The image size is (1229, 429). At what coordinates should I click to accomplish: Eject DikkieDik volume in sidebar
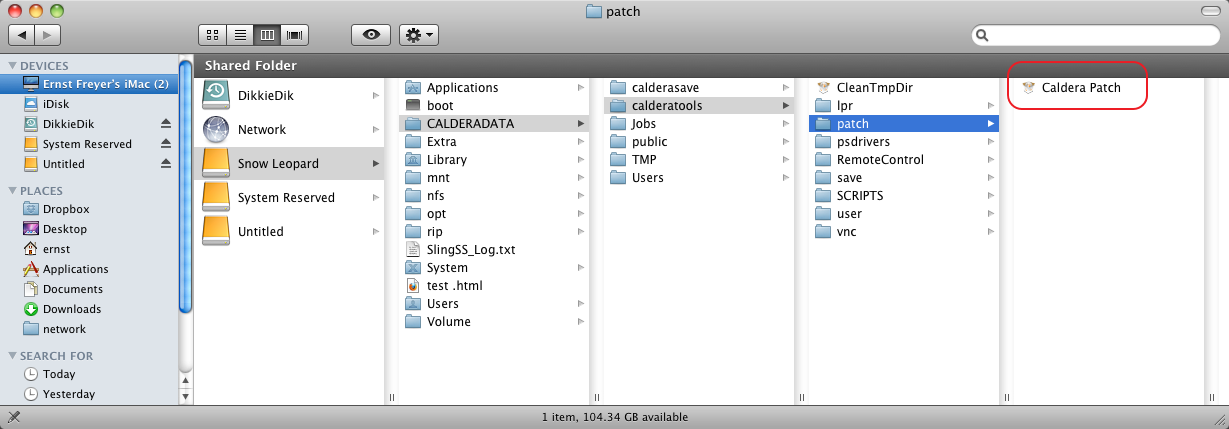tap(167, 124)
